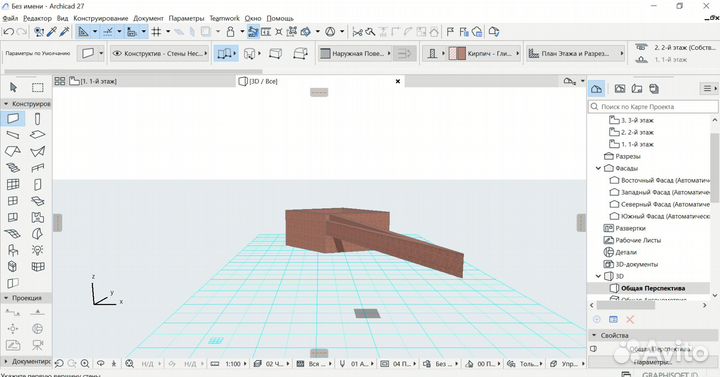This screenshot has height=377, width=720.
Task: Open the Документ menu
Action: click(148, 18)
